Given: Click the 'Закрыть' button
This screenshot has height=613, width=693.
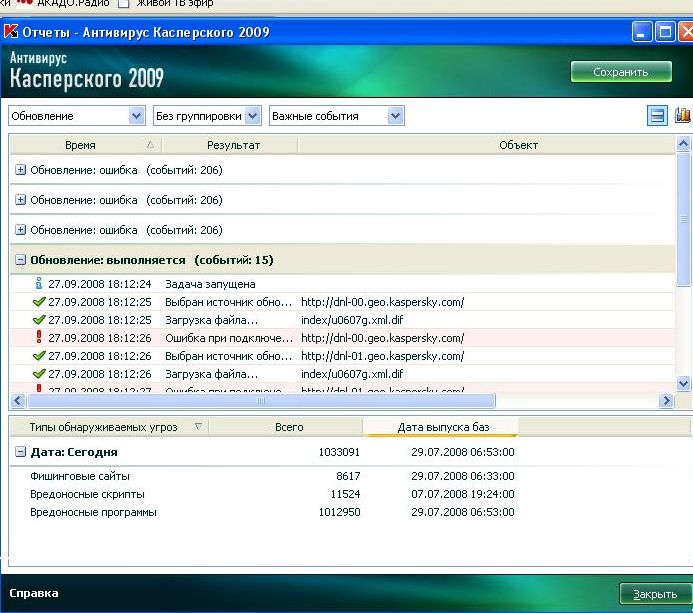Looking at the screenshot, I should (655, 594).
